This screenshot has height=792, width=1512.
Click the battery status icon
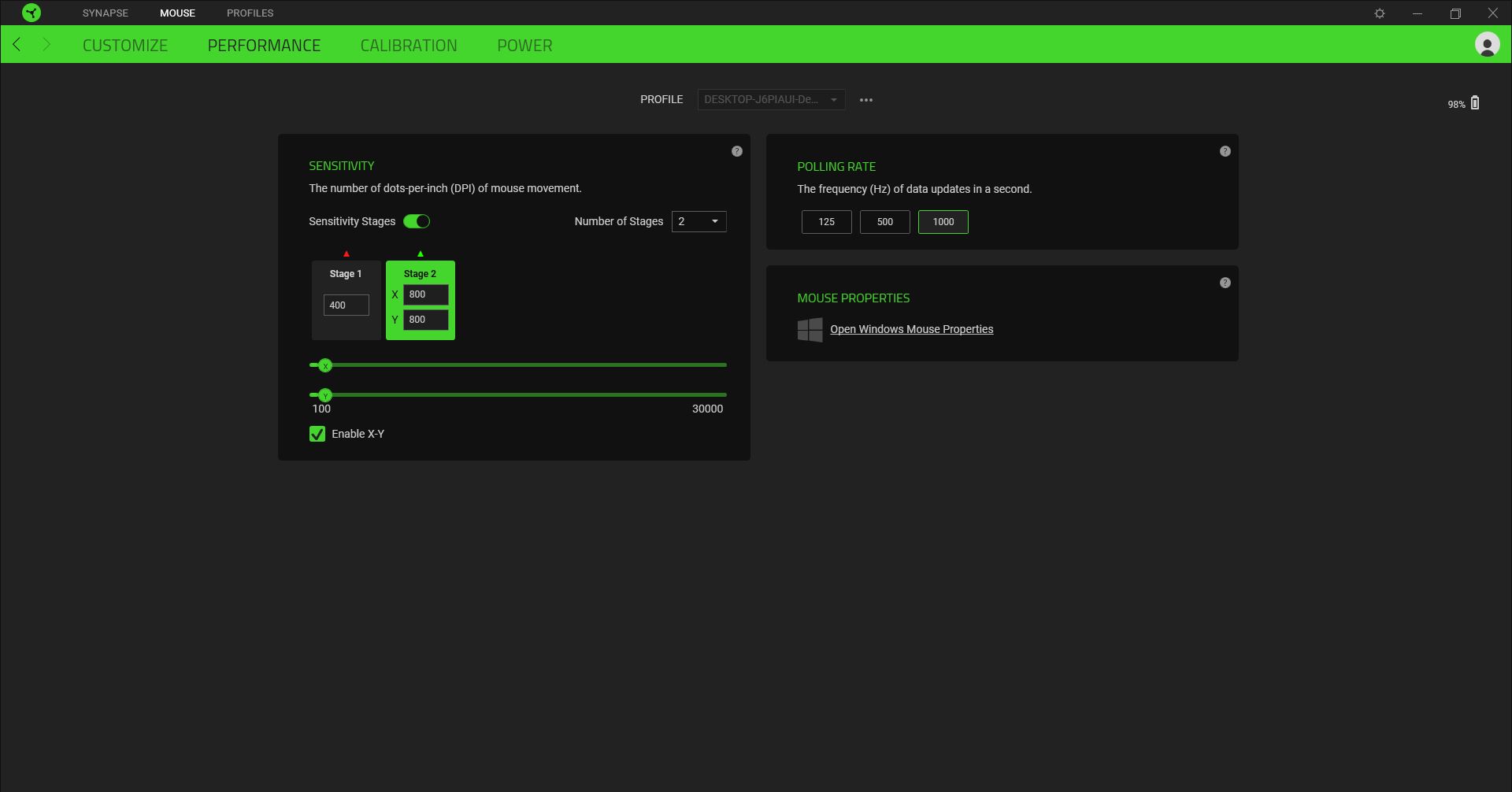tap(1475, 103)
